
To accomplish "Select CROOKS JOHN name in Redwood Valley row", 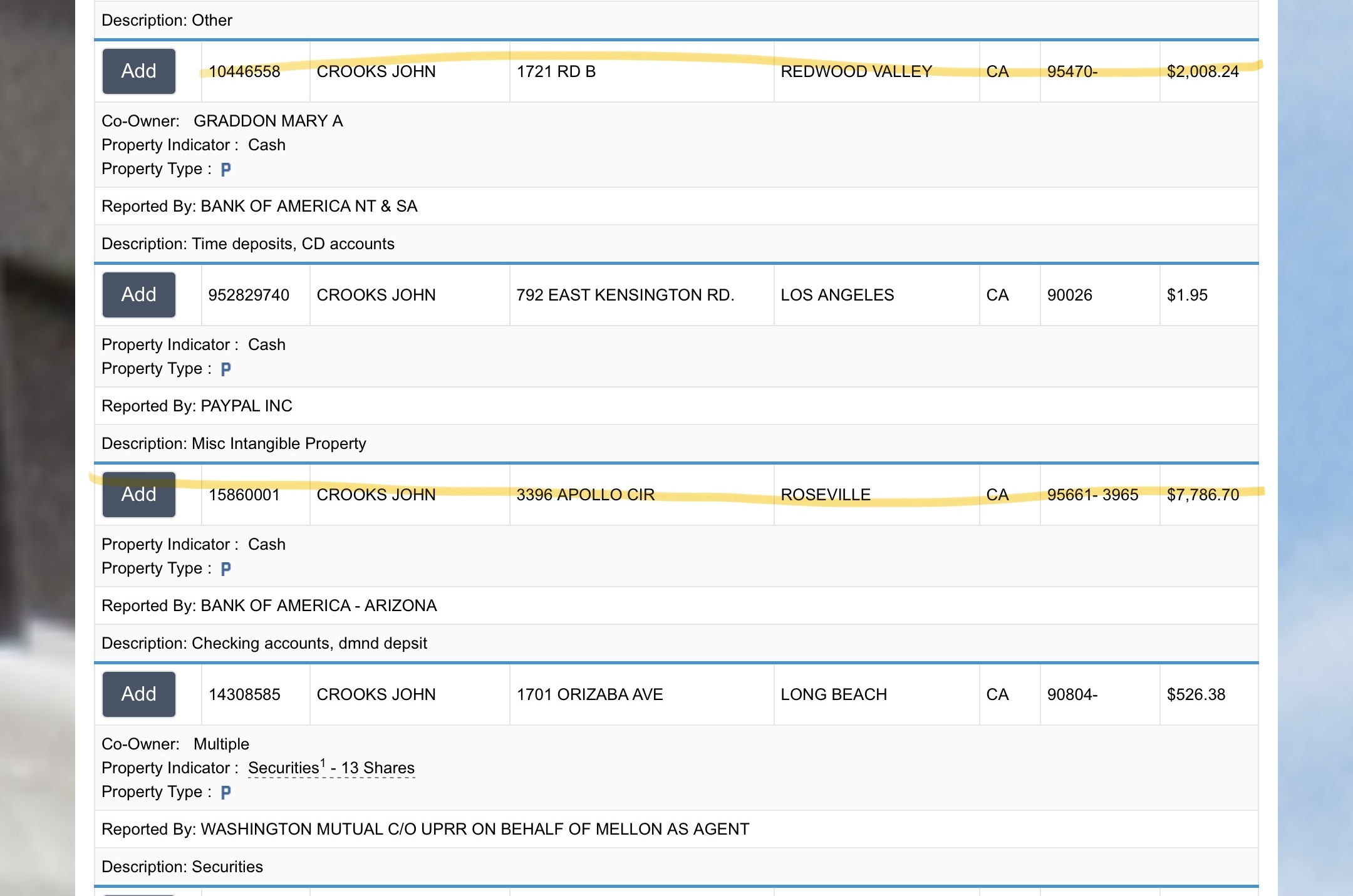I will [x=376, y=72].
